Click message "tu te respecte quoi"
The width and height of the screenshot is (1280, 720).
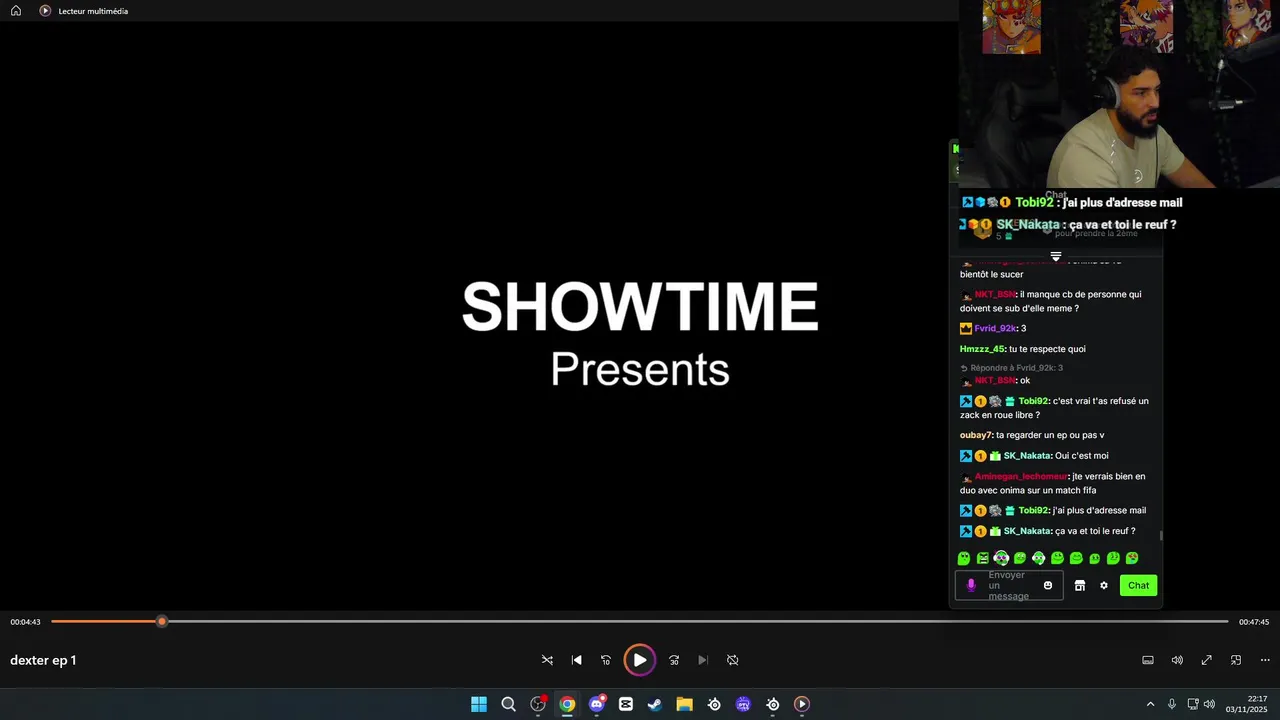pyautogui.click(x=1047, y=349)
